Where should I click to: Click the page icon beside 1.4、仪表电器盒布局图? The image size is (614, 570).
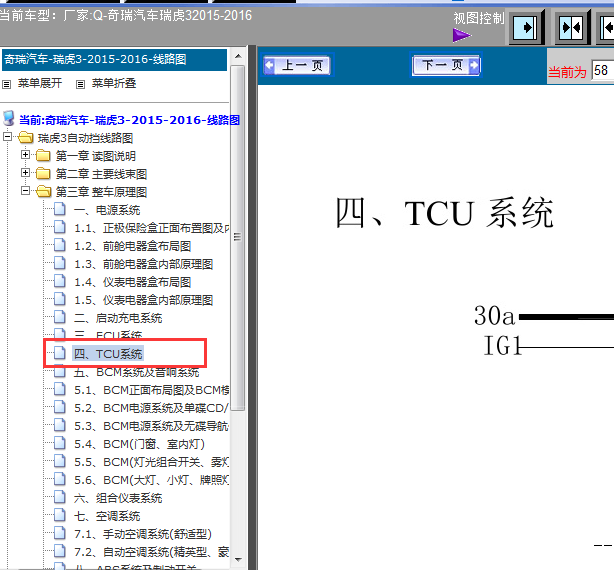60,281
